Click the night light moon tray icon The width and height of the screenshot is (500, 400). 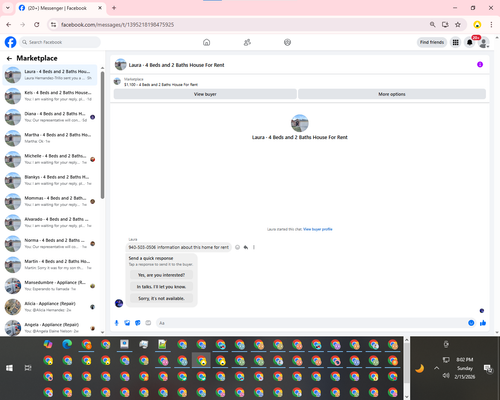[x=420, y=368]
